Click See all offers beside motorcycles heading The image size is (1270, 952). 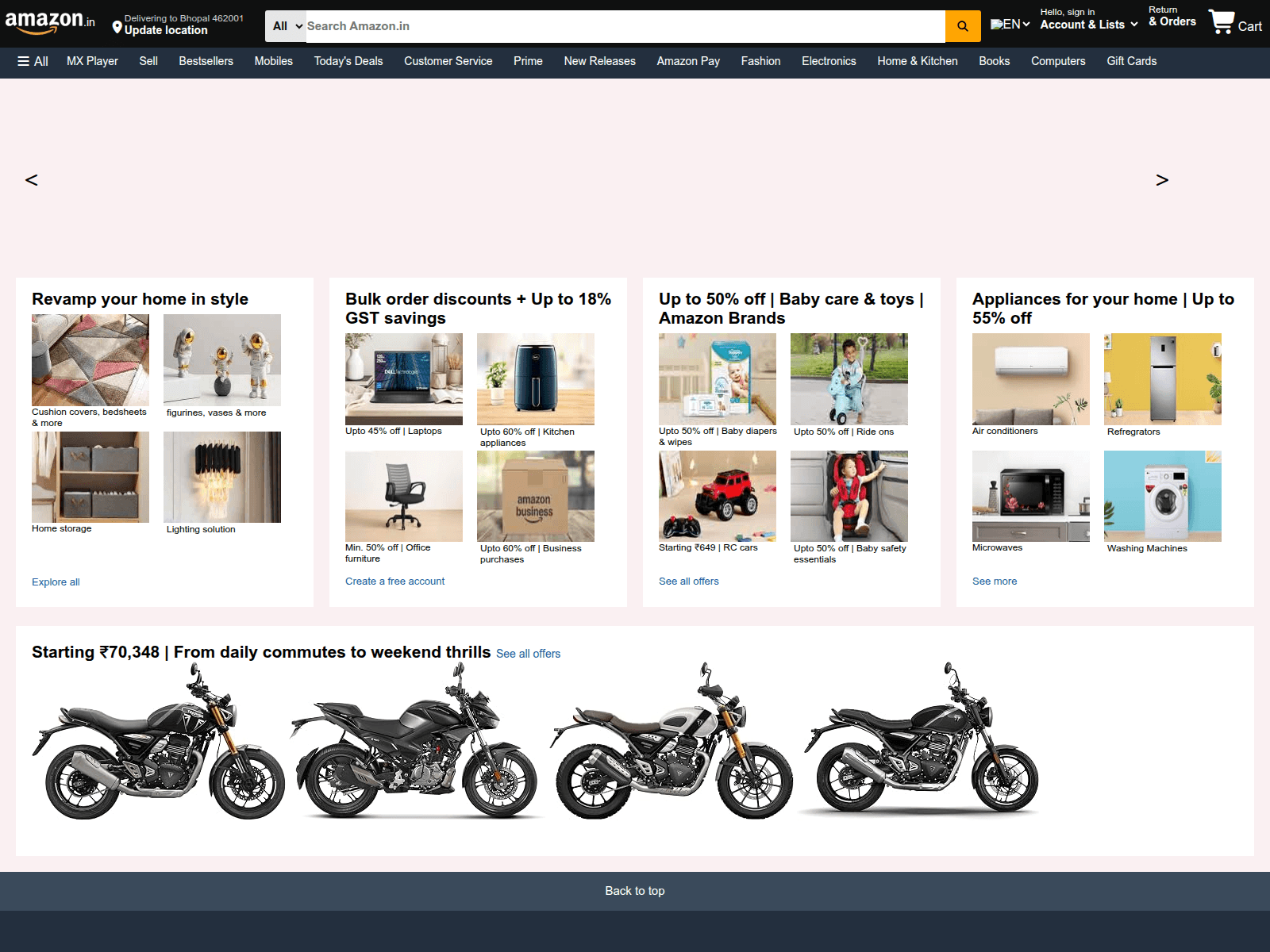(528, 654)
